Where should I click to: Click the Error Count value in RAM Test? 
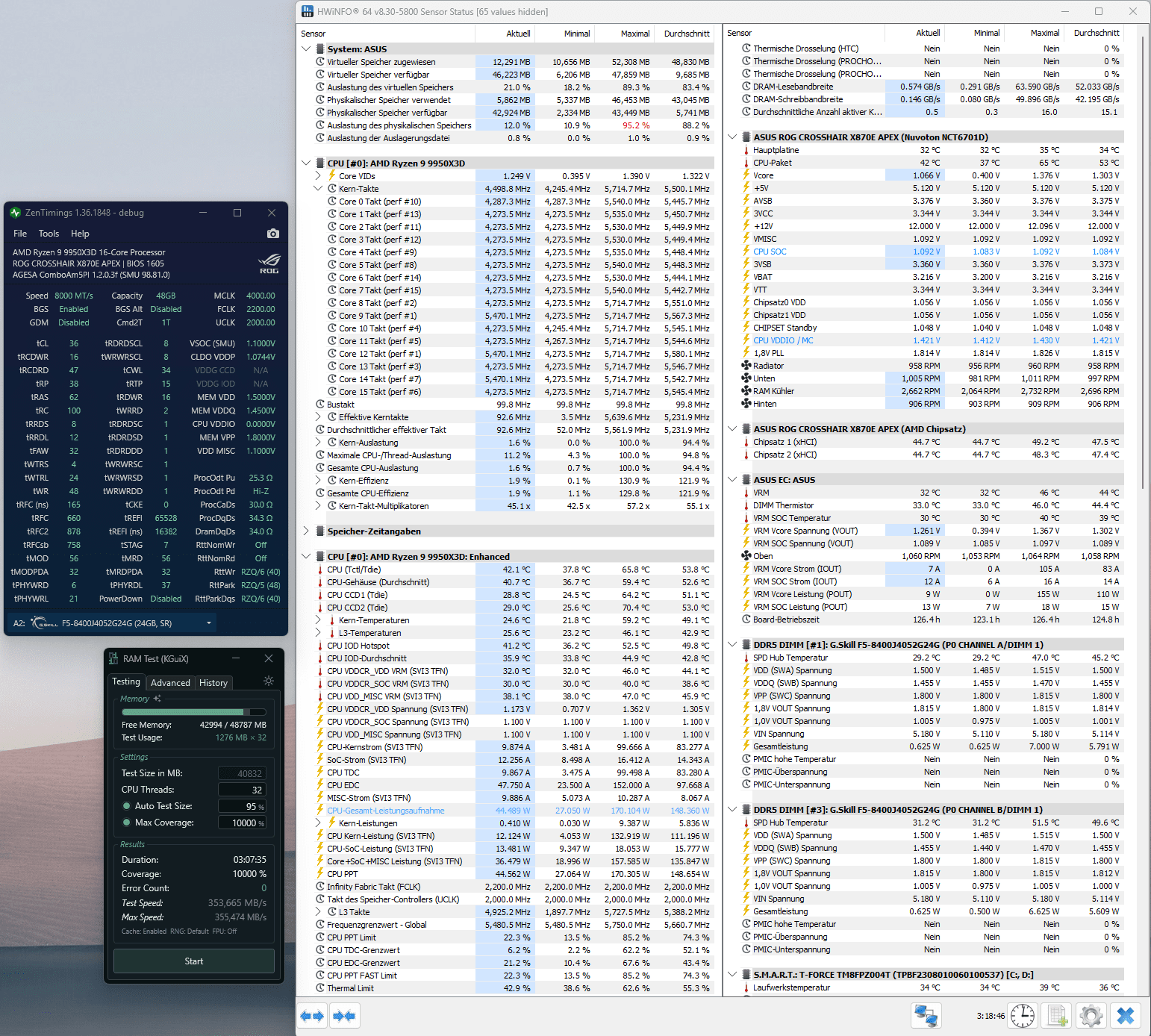(x=263, y=888)
